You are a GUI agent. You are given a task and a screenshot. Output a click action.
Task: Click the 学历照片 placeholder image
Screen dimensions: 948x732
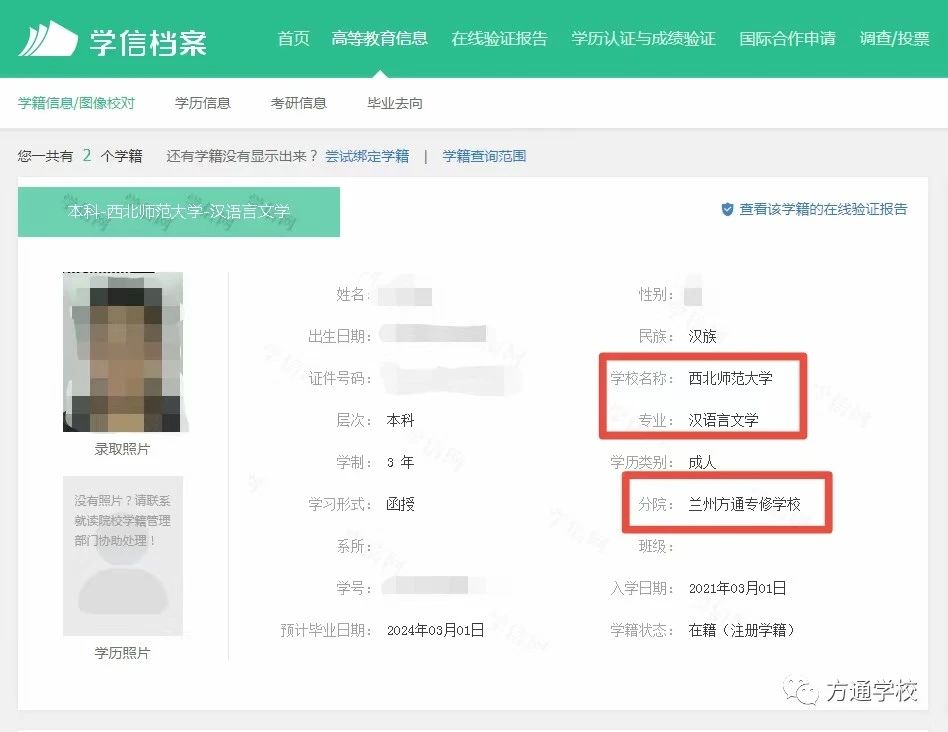pos(123,556)
